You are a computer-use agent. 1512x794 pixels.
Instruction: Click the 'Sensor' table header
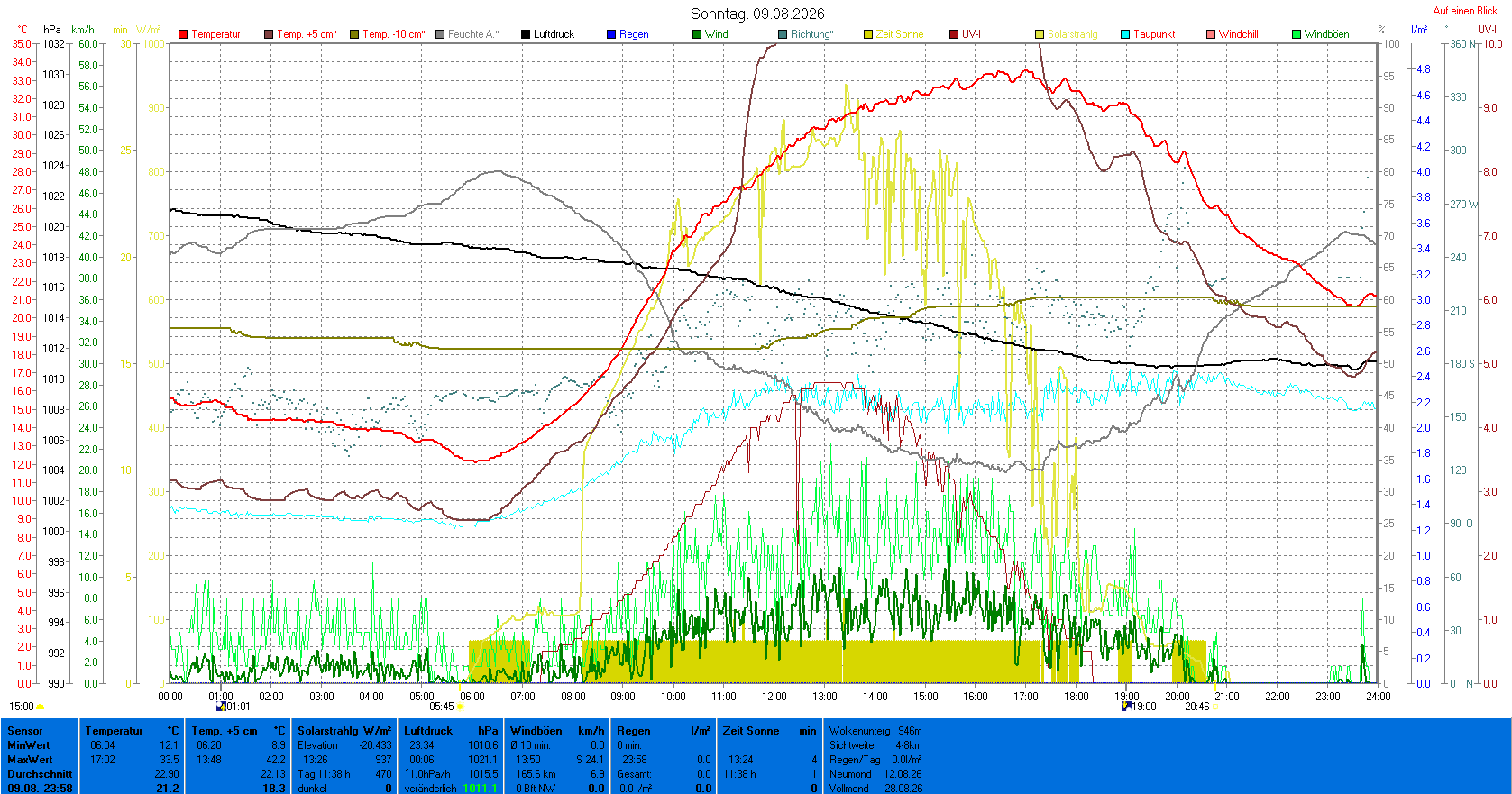[x=25, y=731]
